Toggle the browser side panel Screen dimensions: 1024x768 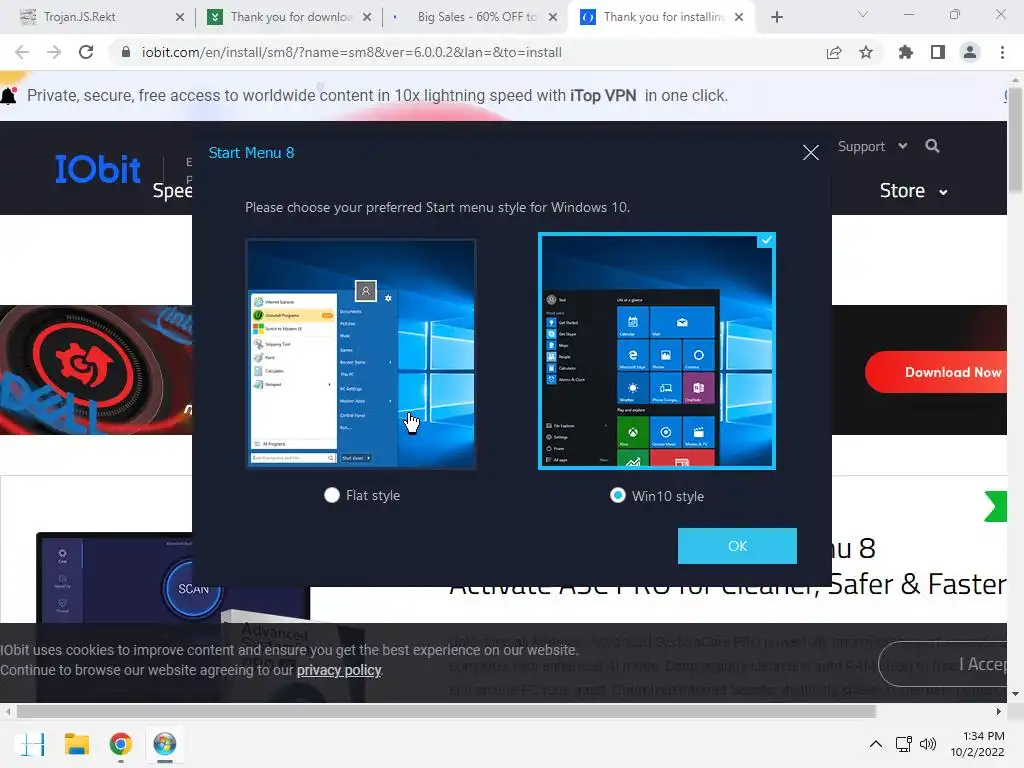click(938, 52)
